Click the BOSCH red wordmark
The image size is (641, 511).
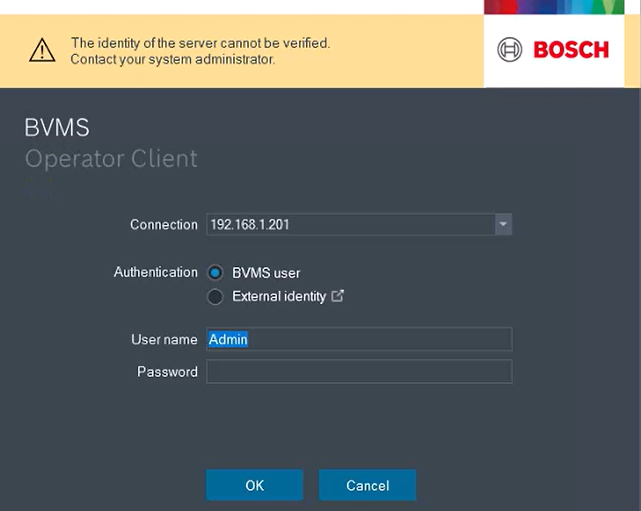(x=570, y=50)
